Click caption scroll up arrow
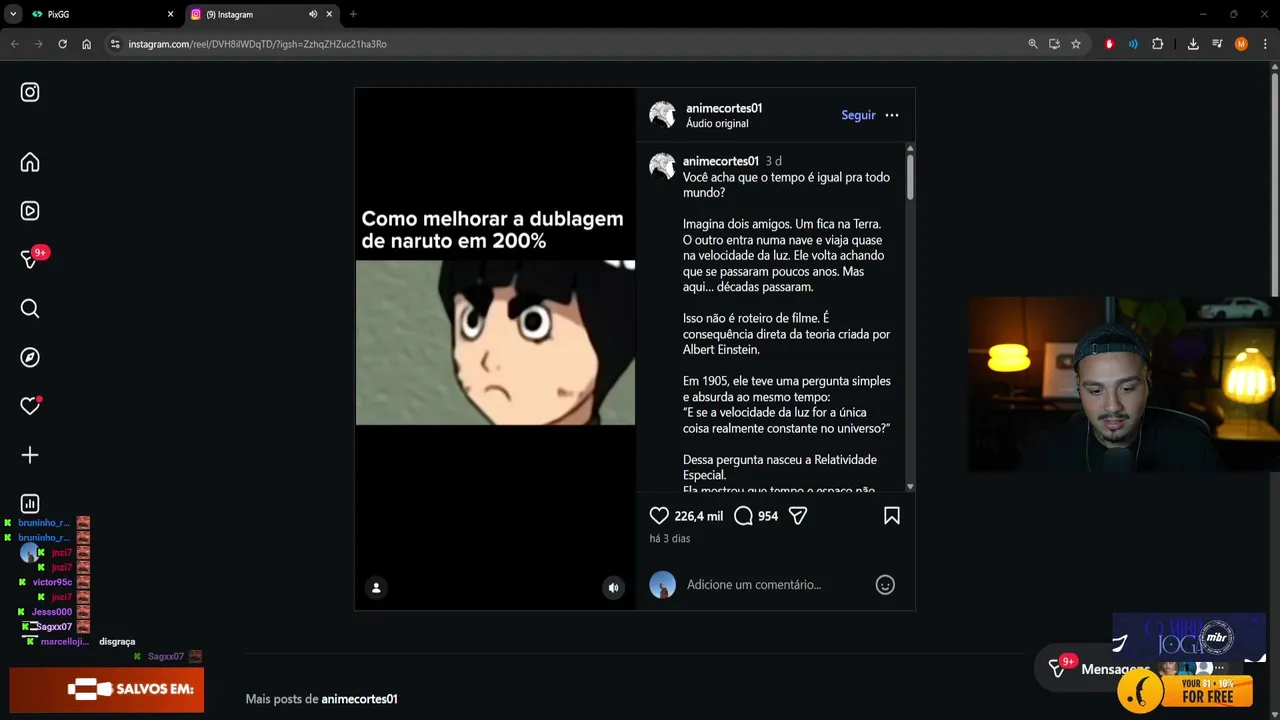Viewport: 1280px width, 720px height. [x=910, y=149]
